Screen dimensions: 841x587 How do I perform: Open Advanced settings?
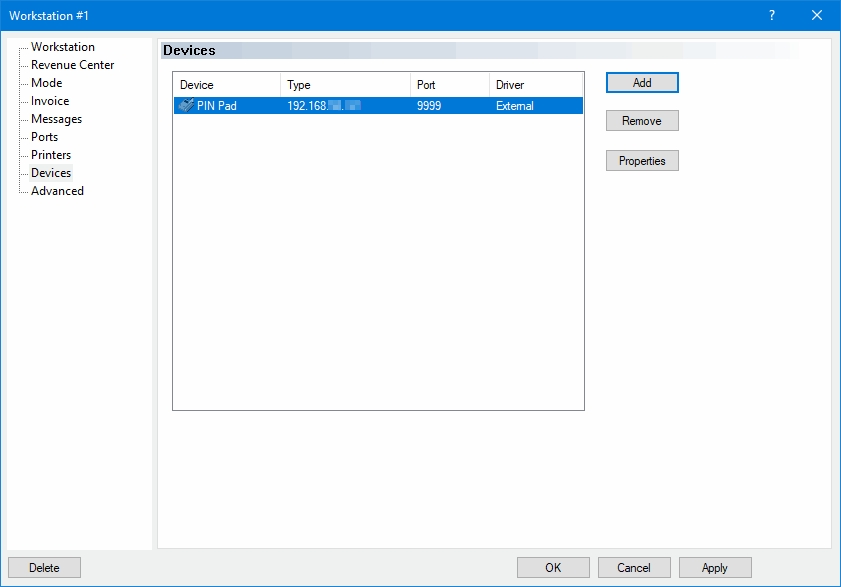(57, 191)
